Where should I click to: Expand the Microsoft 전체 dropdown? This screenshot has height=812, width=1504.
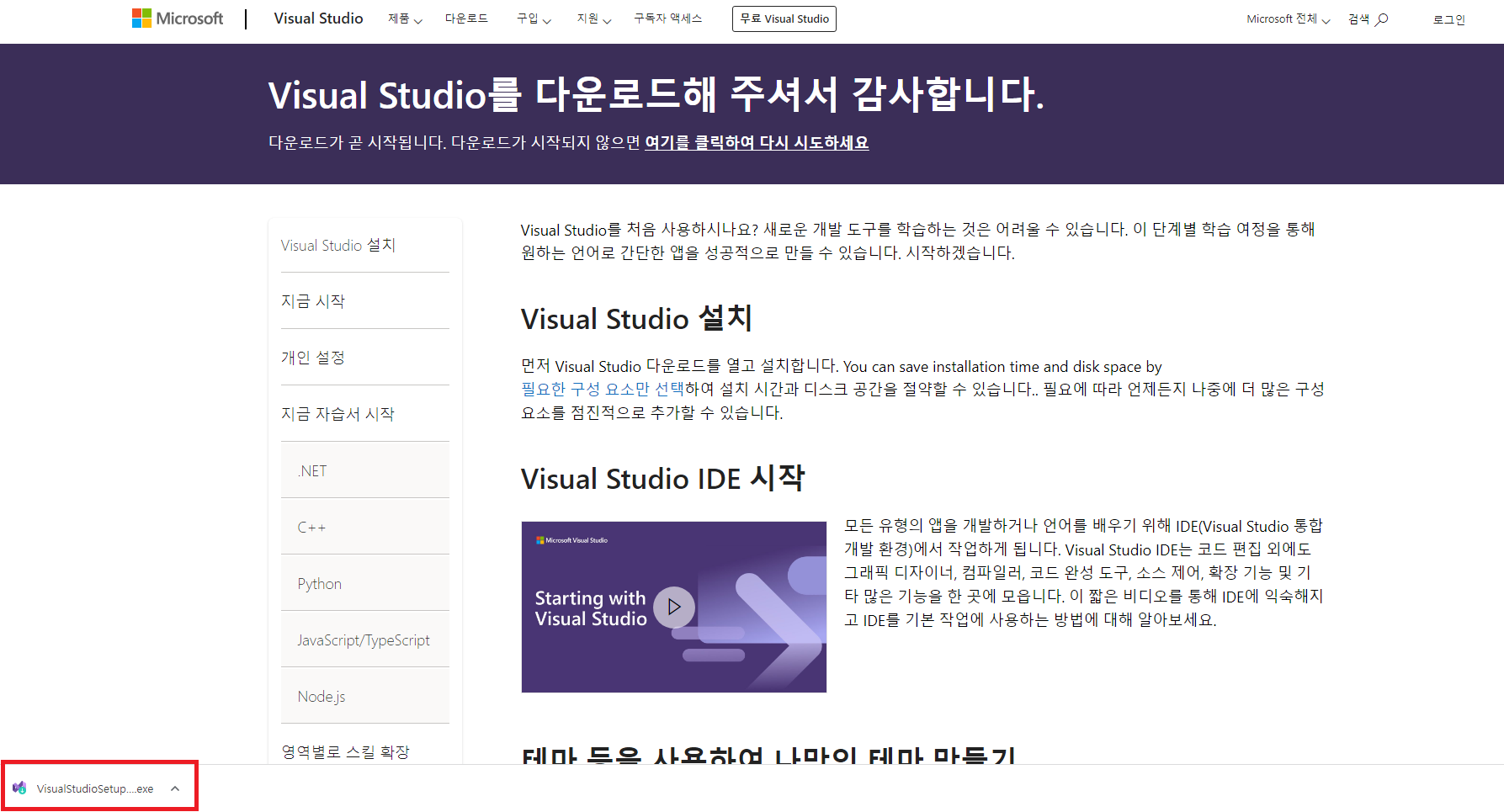click(1288, 19)
